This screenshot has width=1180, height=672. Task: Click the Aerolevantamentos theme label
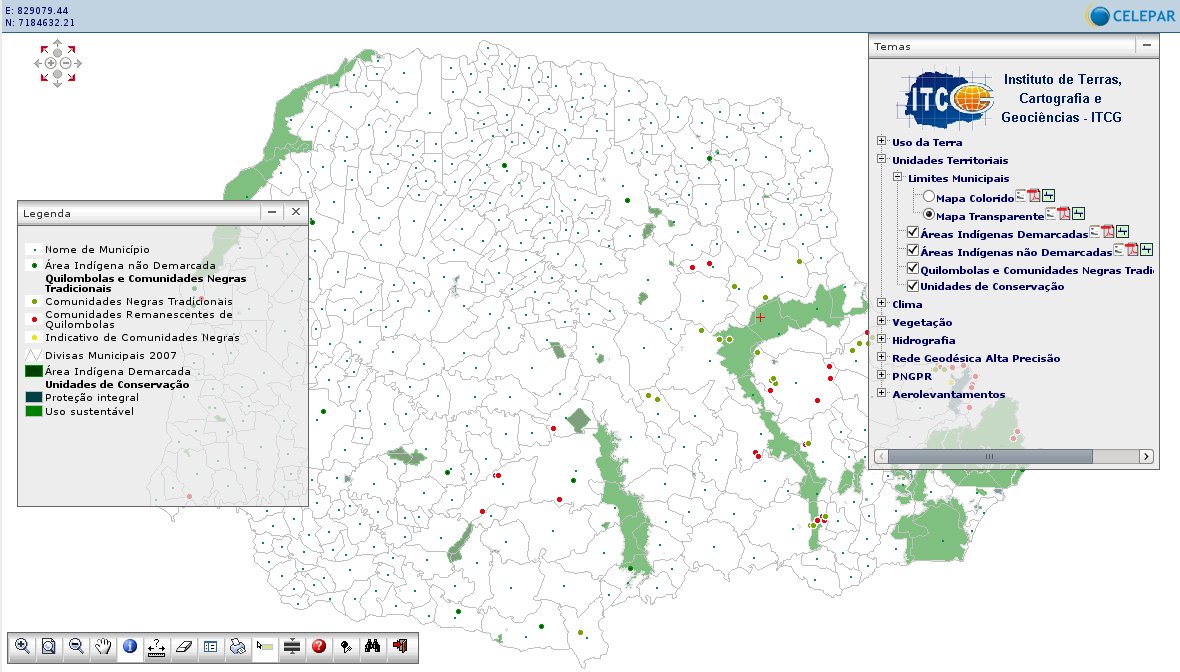click(x=948, y=394)
